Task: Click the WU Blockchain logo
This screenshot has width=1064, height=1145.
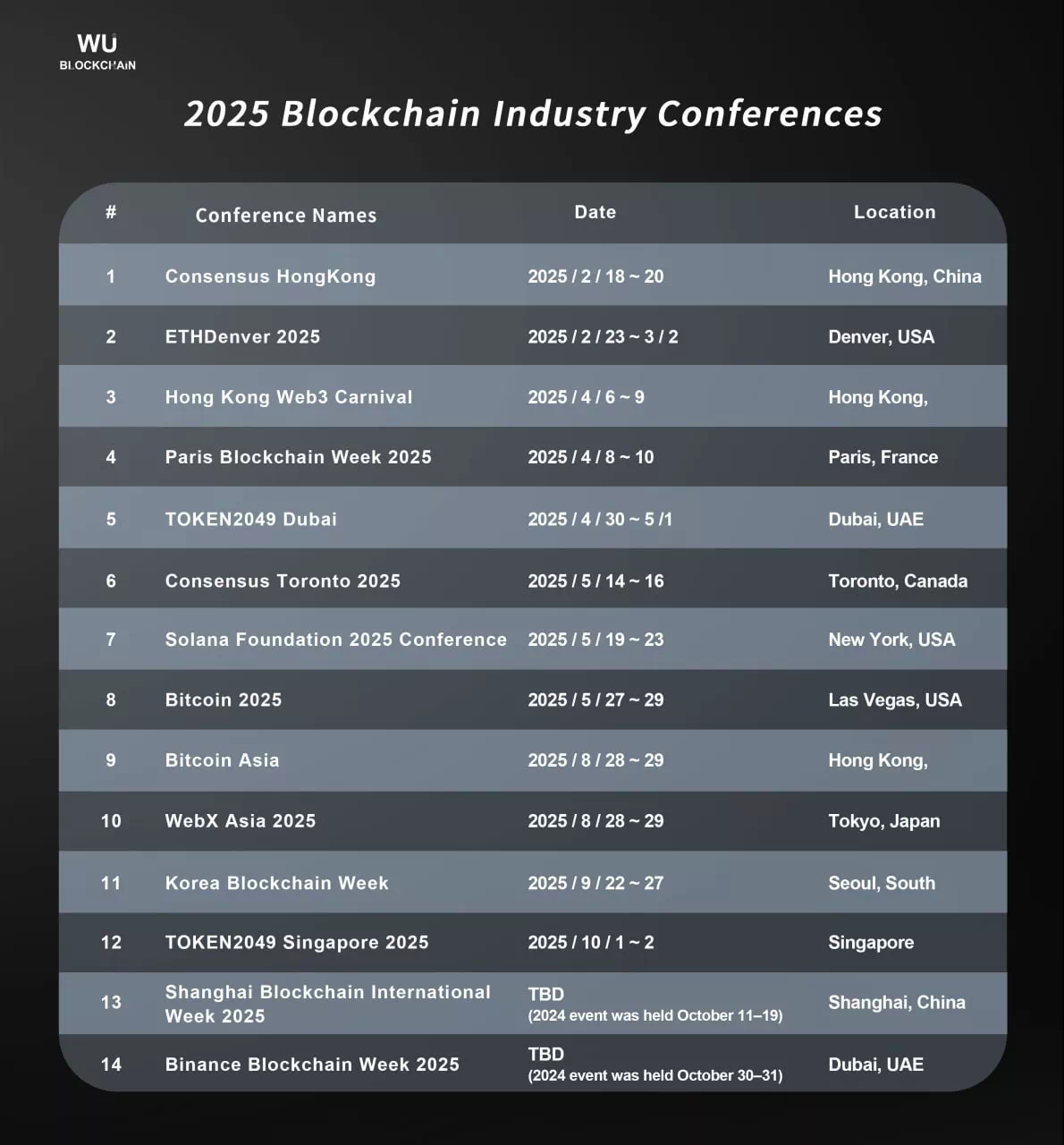Action: tap(97, 52)
